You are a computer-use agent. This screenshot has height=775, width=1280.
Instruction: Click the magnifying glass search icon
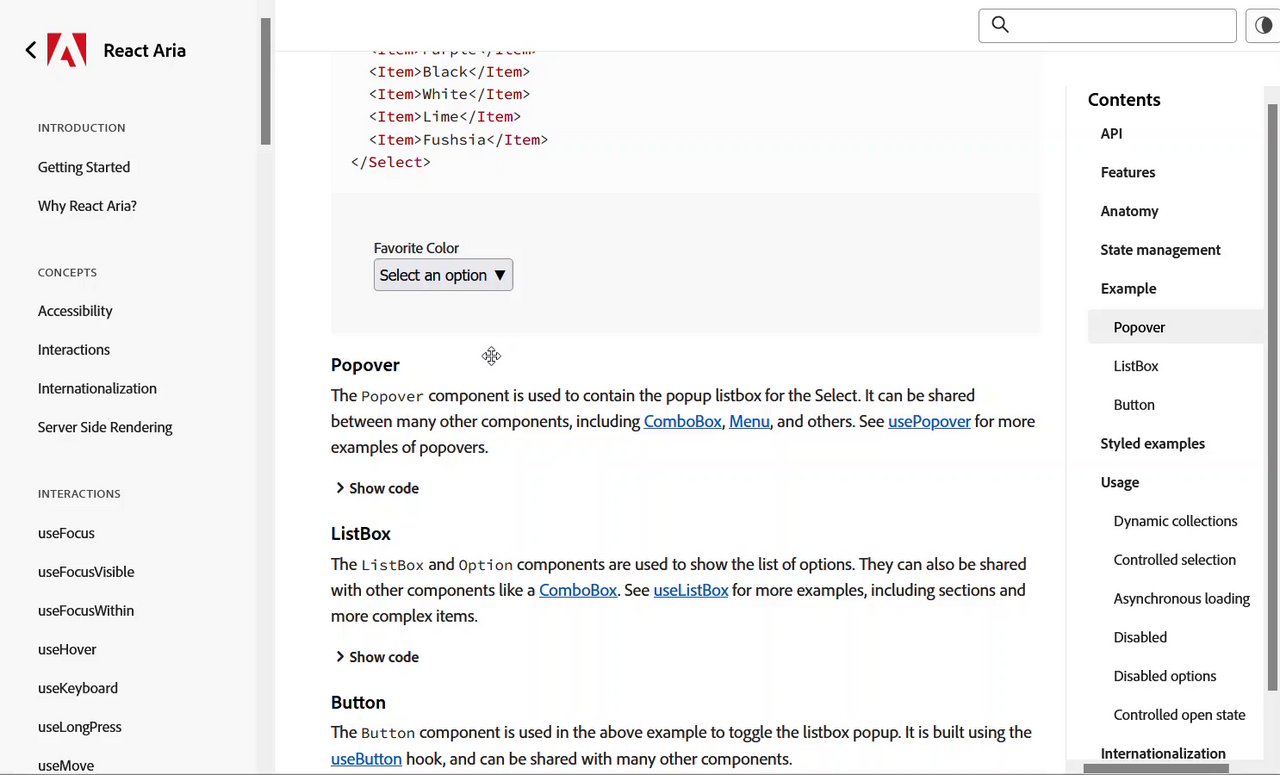pos(999,25)
